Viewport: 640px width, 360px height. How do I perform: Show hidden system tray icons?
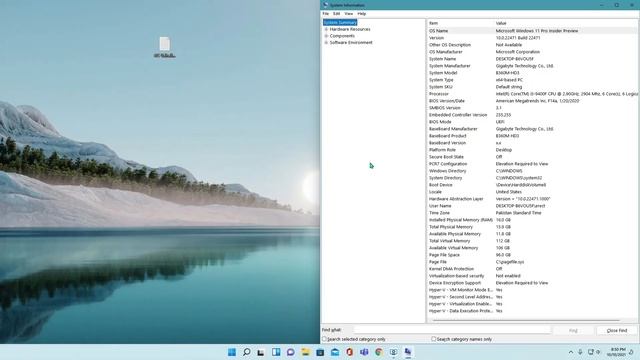tap(571, 352)
